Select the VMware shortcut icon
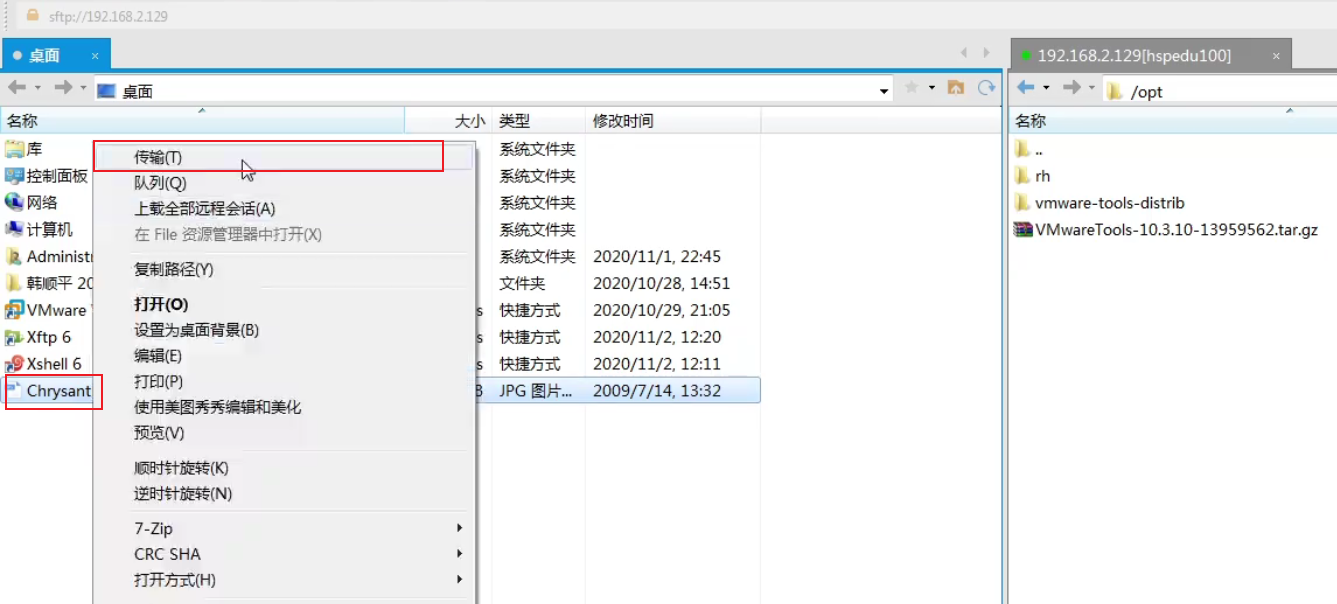This screenshot has height=604, width=1337. (x=14, y=310)
